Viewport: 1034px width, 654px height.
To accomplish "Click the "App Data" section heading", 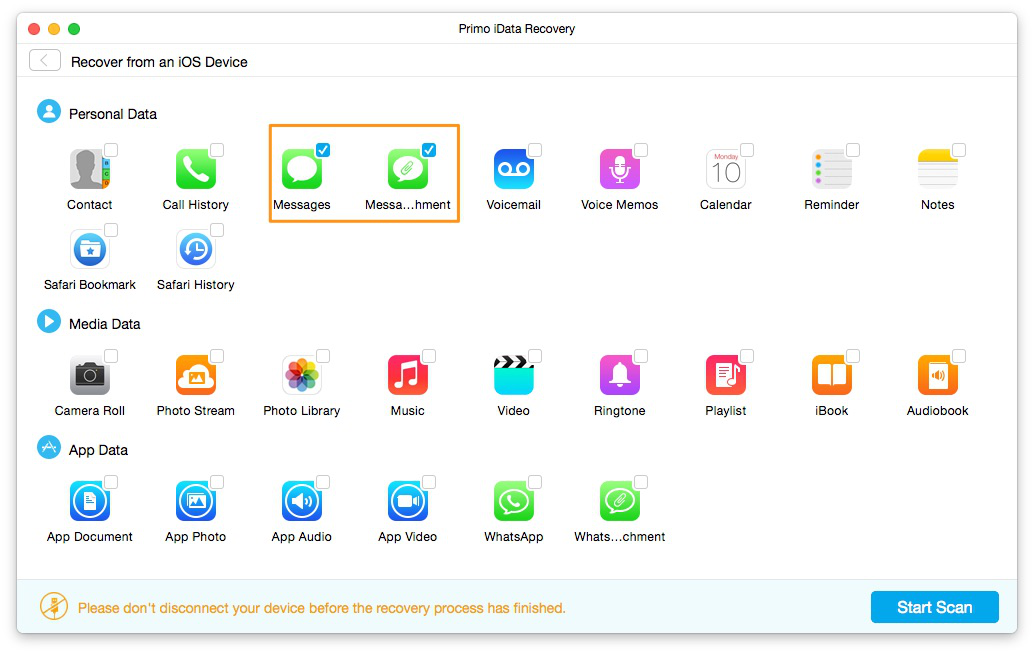I will tap(98, 450).
